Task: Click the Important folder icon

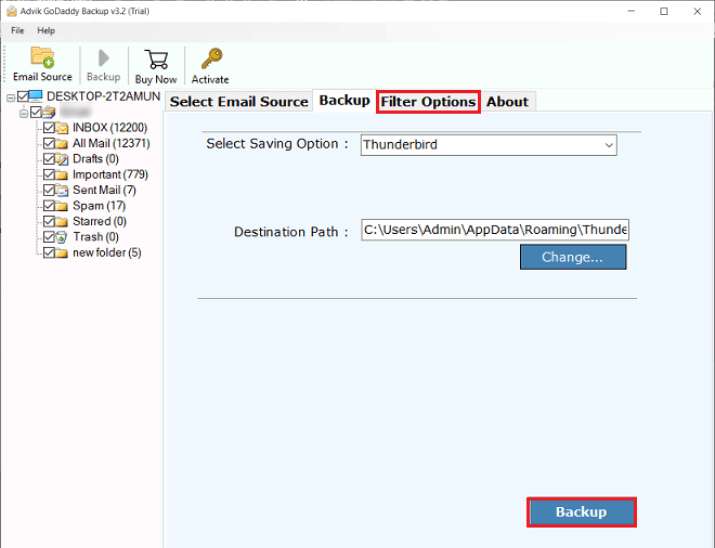Action: (x=62, y=175)
